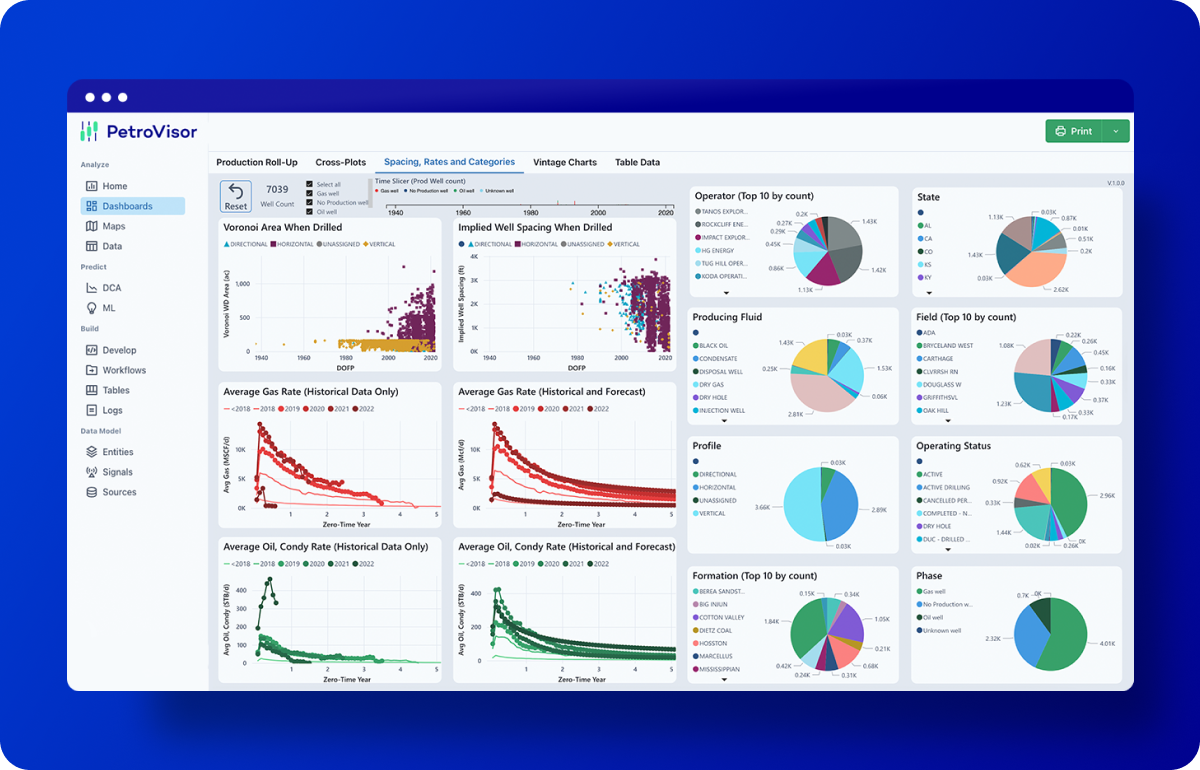
Task: Switch to the Cross-Plots tab
Action: coord(340,162)
